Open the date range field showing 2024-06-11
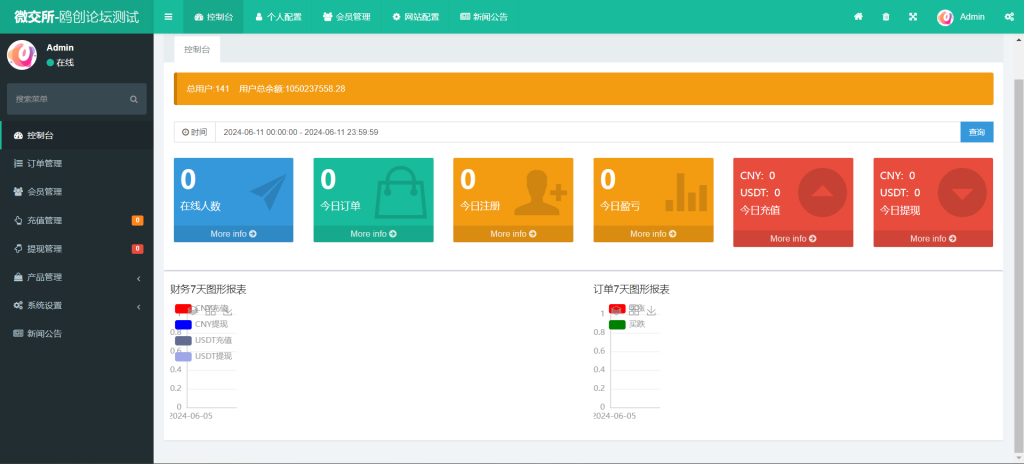This screenshot has width=1024, height=464. tap(588, 132)
